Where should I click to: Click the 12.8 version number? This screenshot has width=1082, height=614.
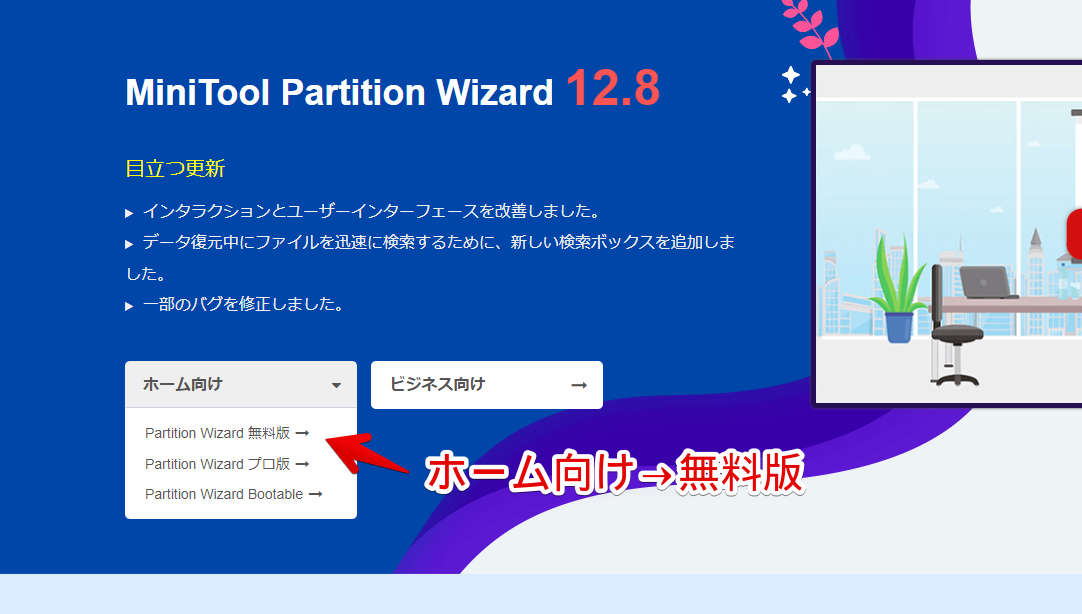pyautogui.click(x=613, y=88)
